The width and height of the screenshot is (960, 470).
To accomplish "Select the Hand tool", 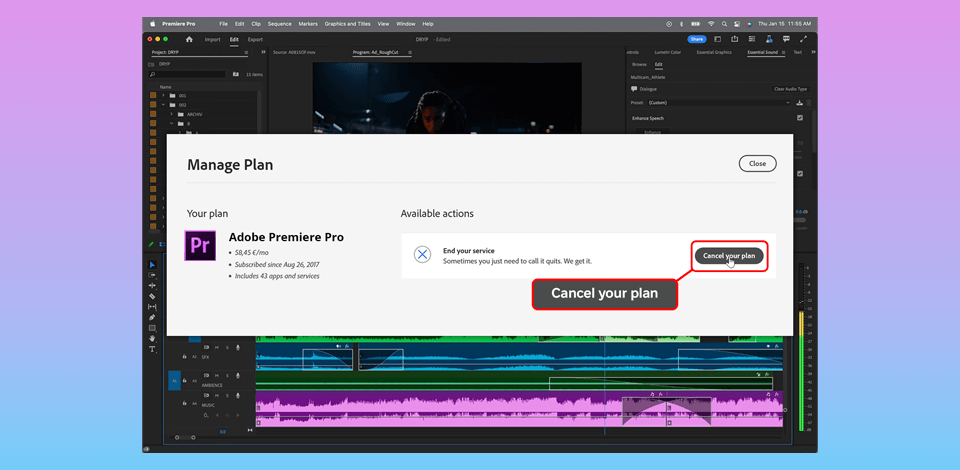I will [x=152, y=339].
